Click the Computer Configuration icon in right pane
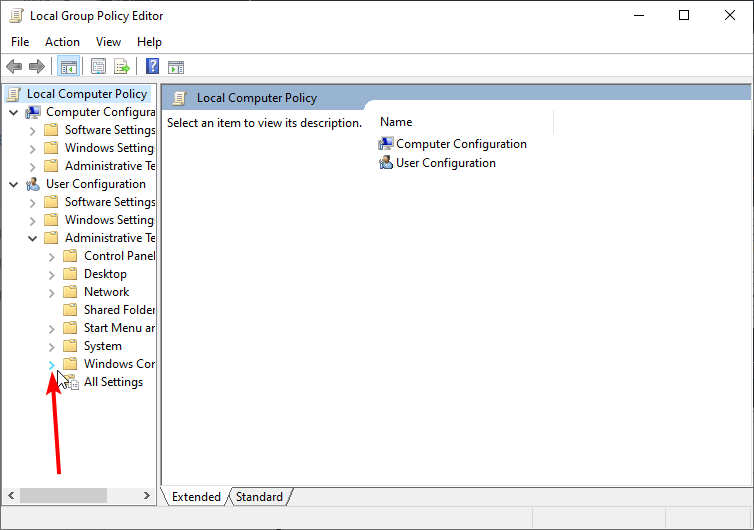Image resolution: width=754 pixels, height=530 pixels. click(386, 143)
